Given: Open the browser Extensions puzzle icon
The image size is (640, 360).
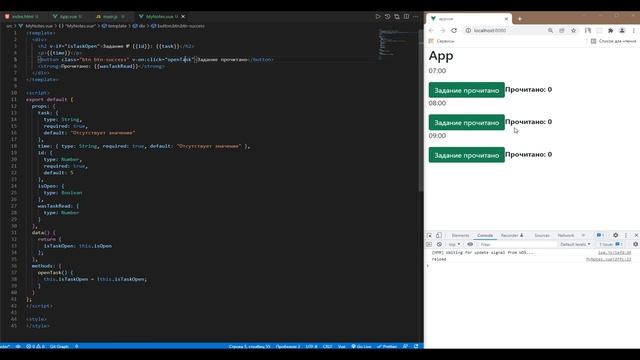Looking at the screenshot, I should click(x=611, y=31).
